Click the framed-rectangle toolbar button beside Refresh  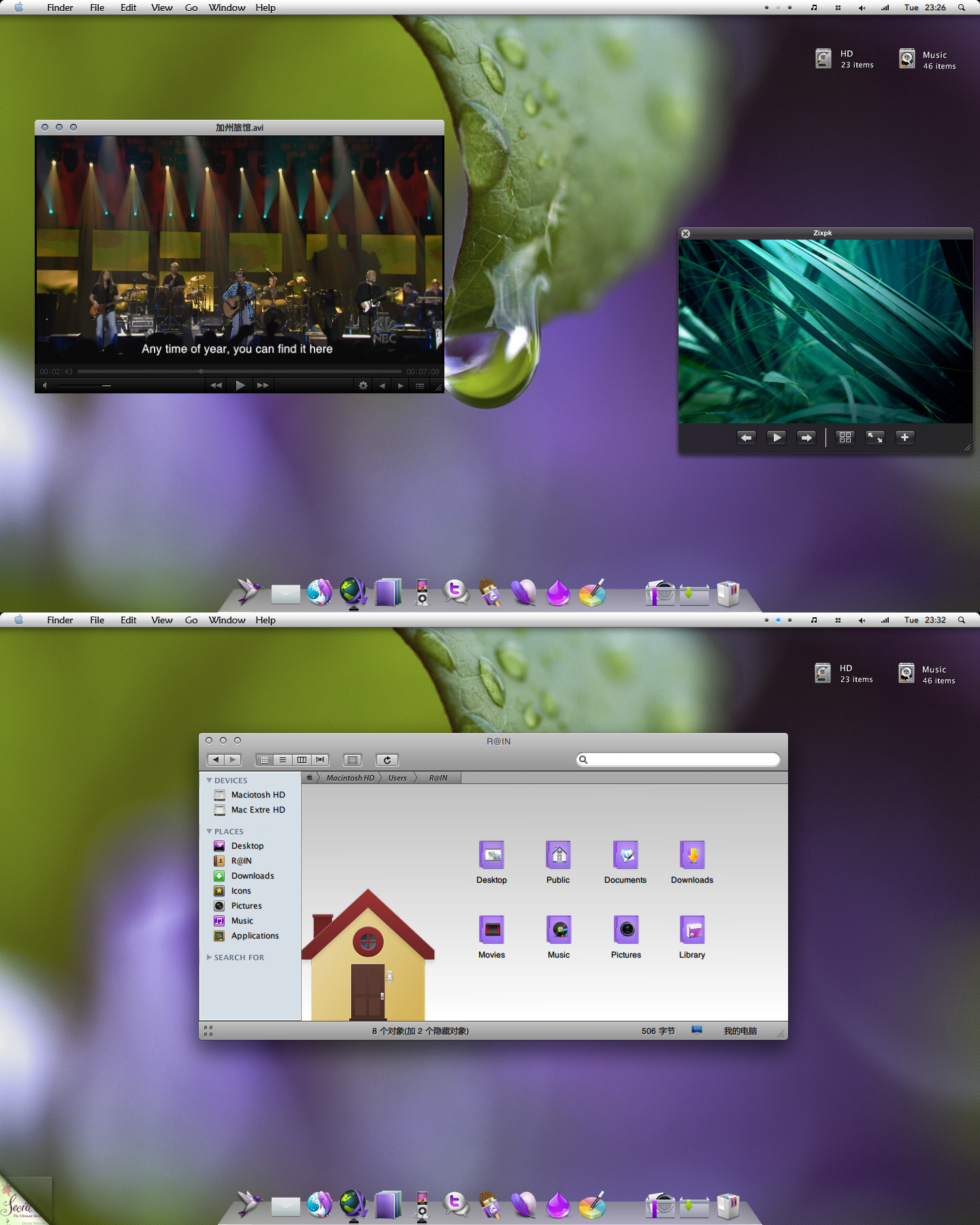pos(353,759)
